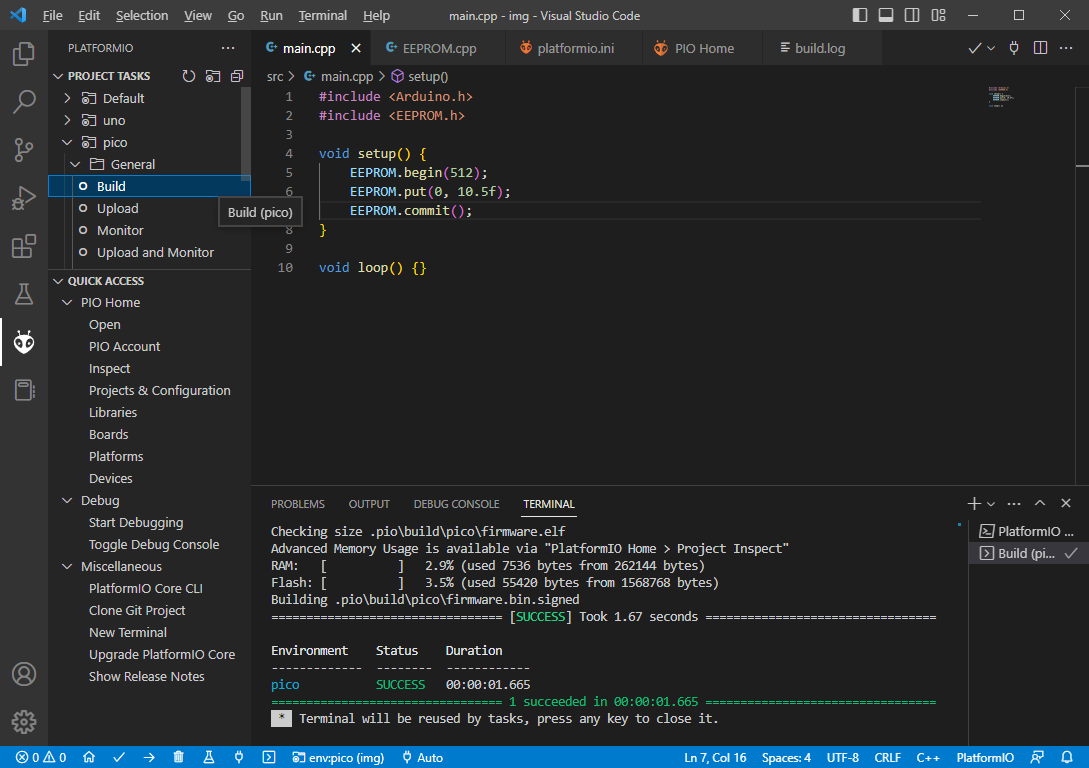Click Start Debugging in Quick Access
Image resolution: width=1089 pixels, height=768 pixels.
click(x=136, y=523)
